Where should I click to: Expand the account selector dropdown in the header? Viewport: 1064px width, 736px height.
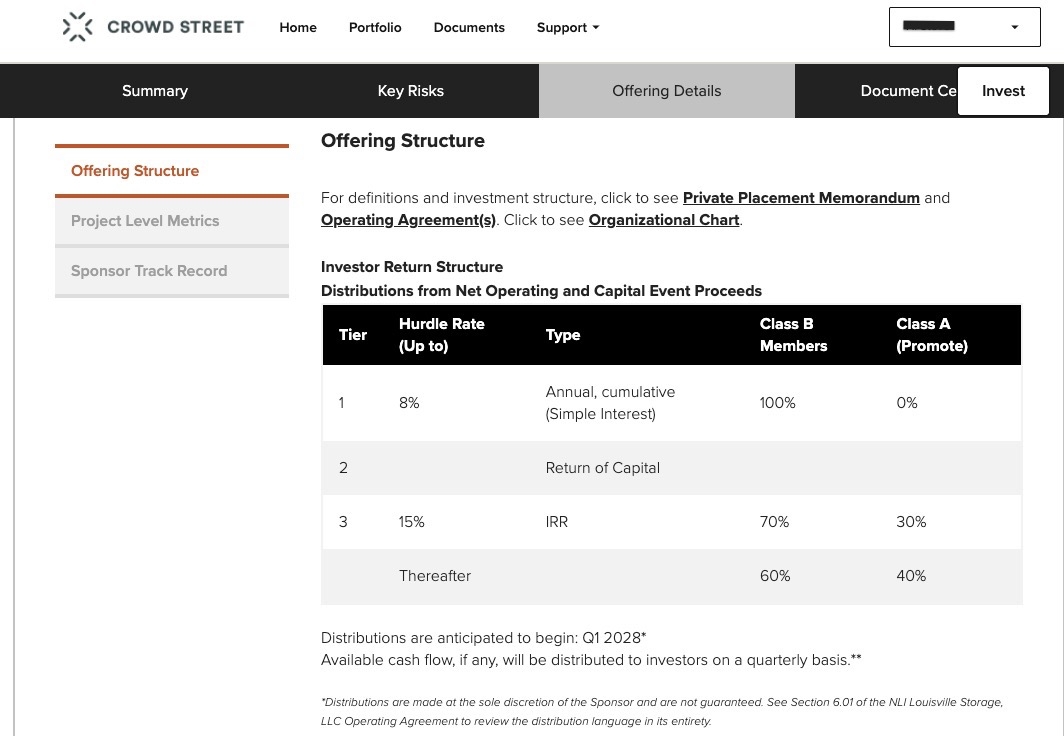click(x=963, y=27)
